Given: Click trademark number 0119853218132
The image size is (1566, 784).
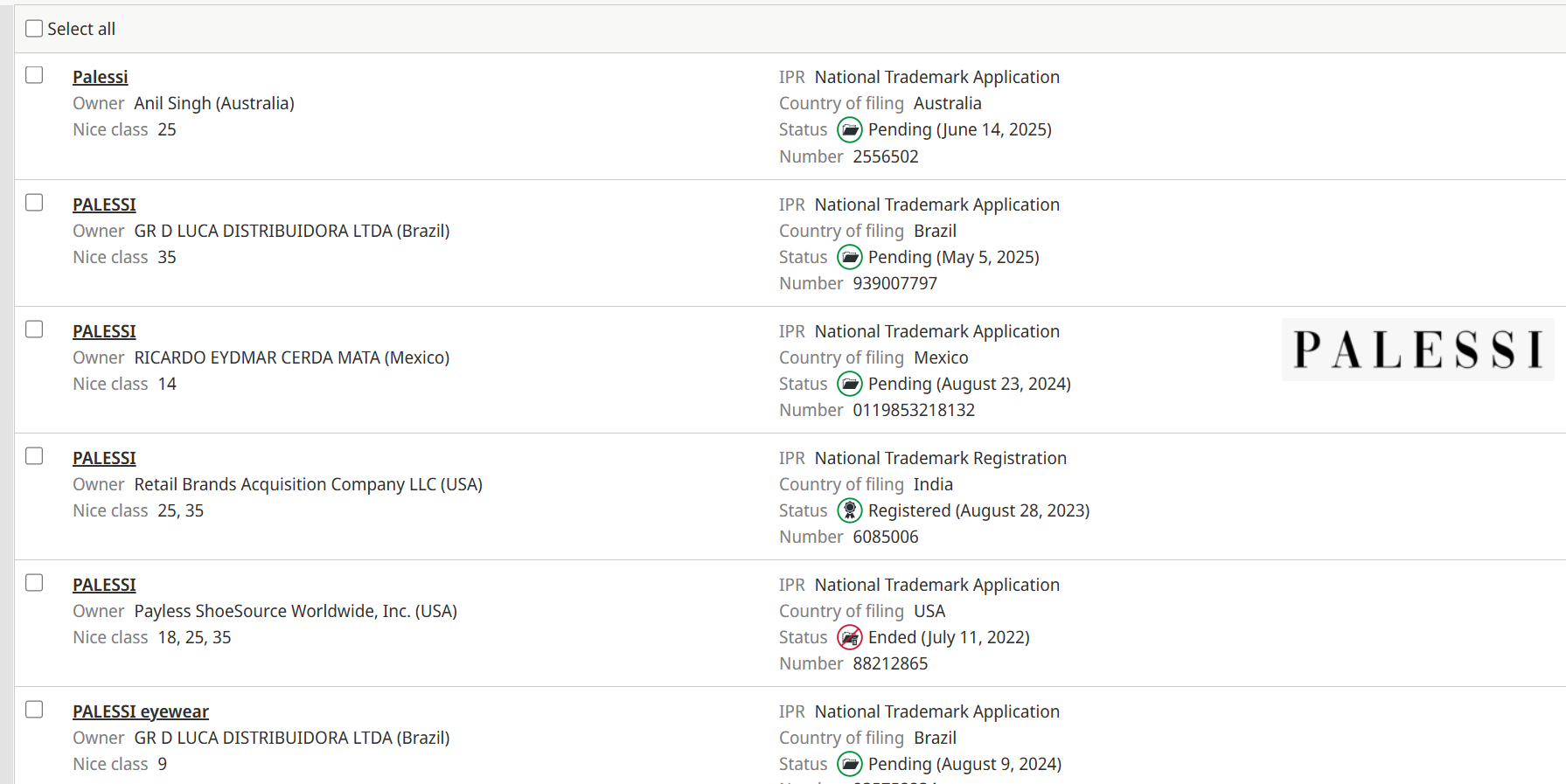Looking at the screenshot, I should click(914, 410).
